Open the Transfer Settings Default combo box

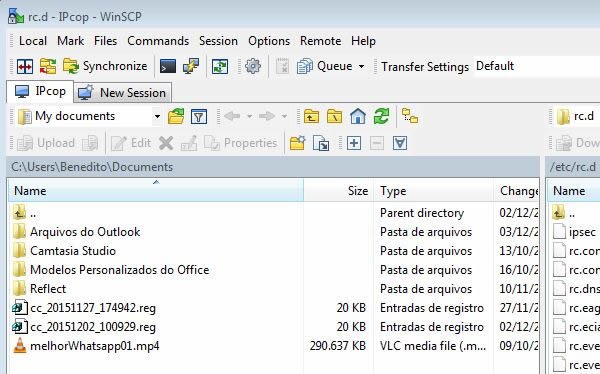536,67
